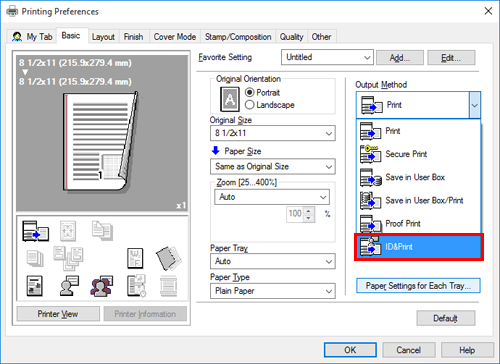Select the ID&Print output method
The width and height of the screenshot is (500, 364).
click(x=419, y=247)
